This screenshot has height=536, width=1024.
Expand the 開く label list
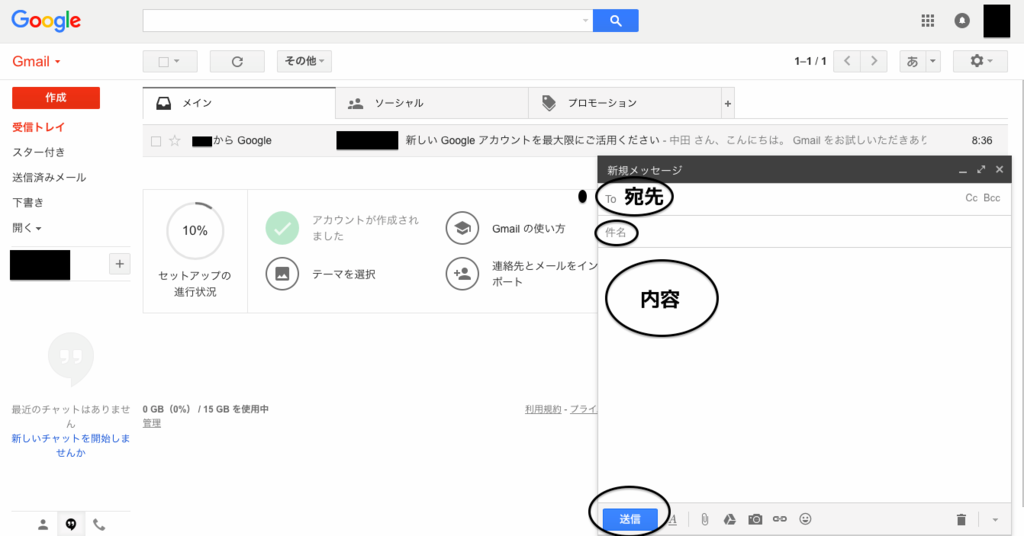[x=27, y=228]
